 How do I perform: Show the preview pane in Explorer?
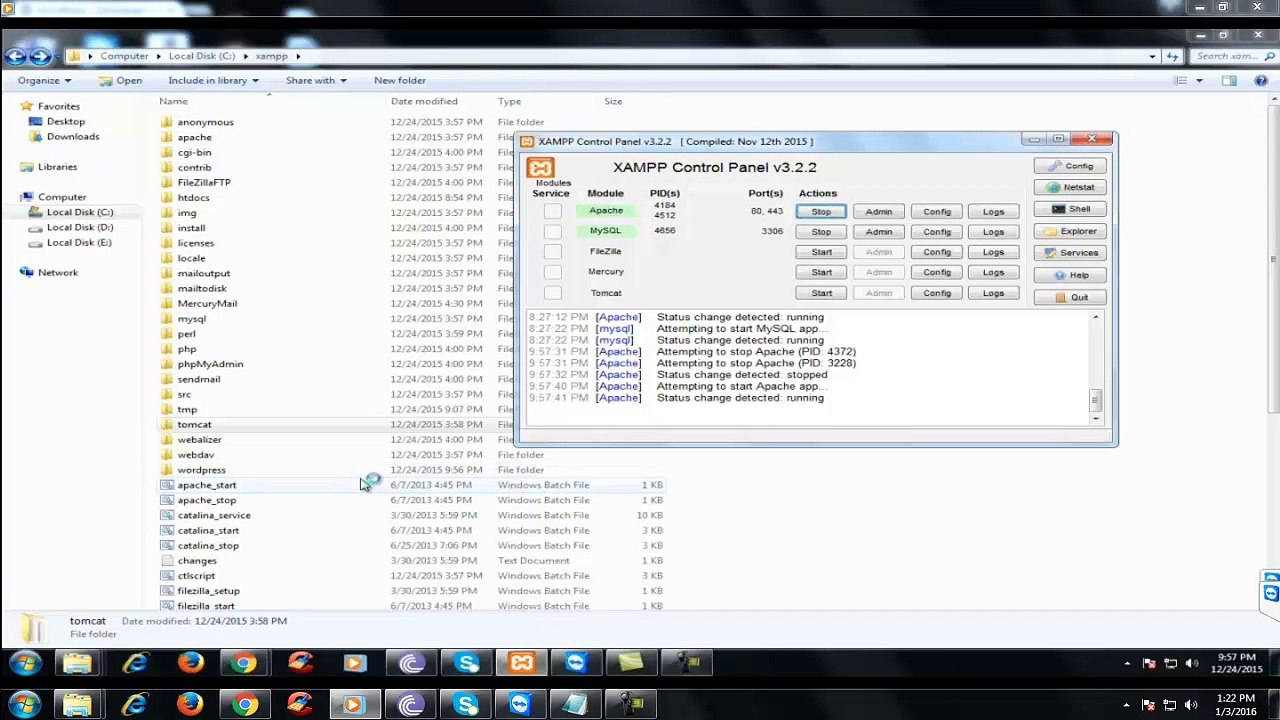(x=1229, y=80)
